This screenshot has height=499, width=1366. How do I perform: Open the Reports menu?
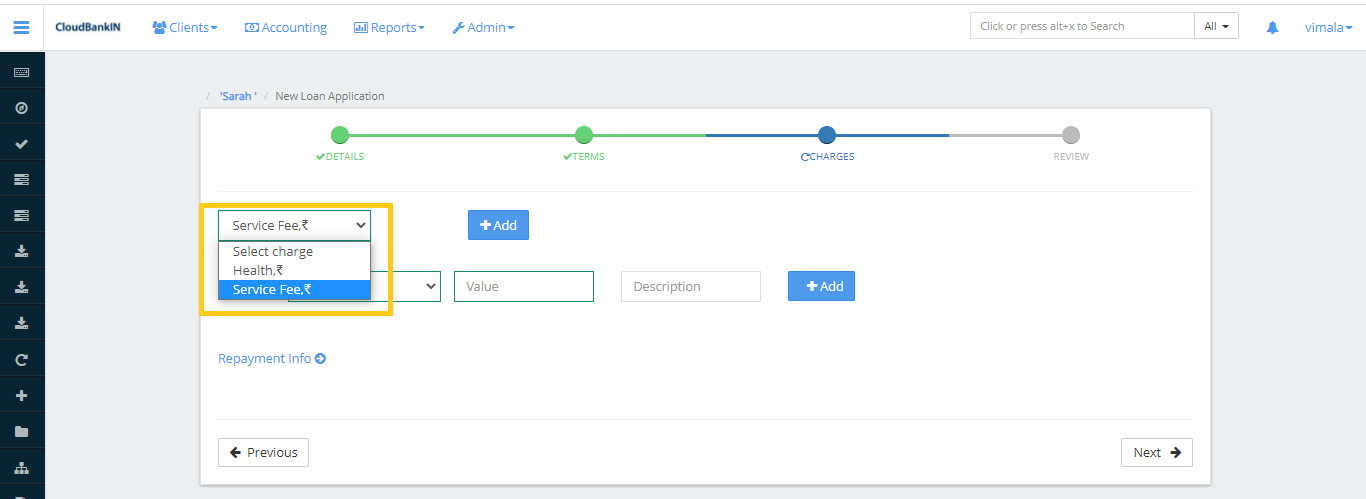pos(389,28)
